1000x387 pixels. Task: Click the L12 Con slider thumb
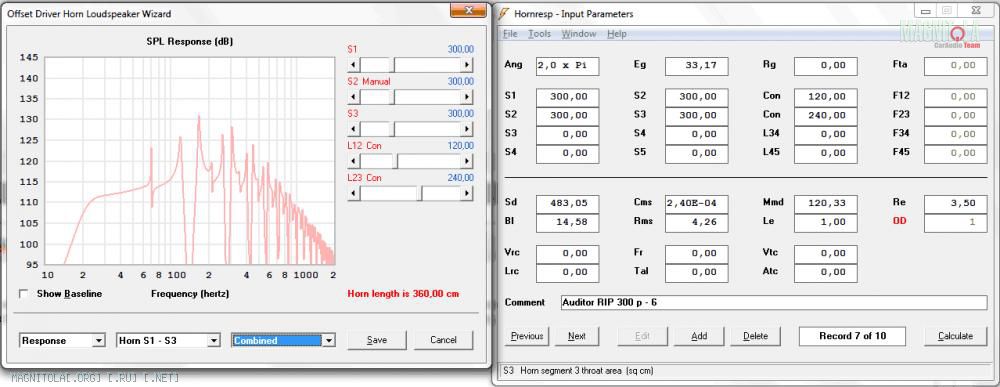coord(395,161)
